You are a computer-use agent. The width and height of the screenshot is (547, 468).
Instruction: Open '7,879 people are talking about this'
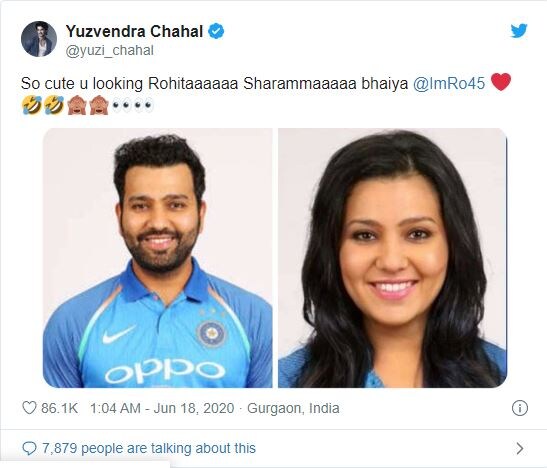point(149,448)
